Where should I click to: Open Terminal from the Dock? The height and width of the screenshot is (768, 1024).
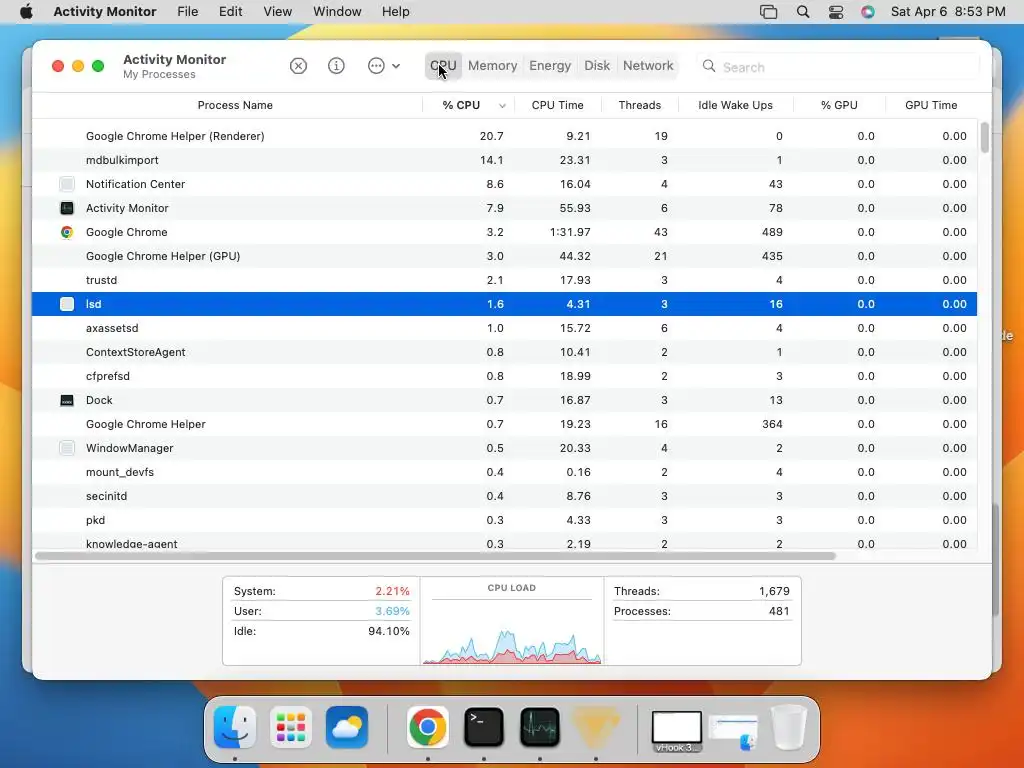(x=484, y=727)
